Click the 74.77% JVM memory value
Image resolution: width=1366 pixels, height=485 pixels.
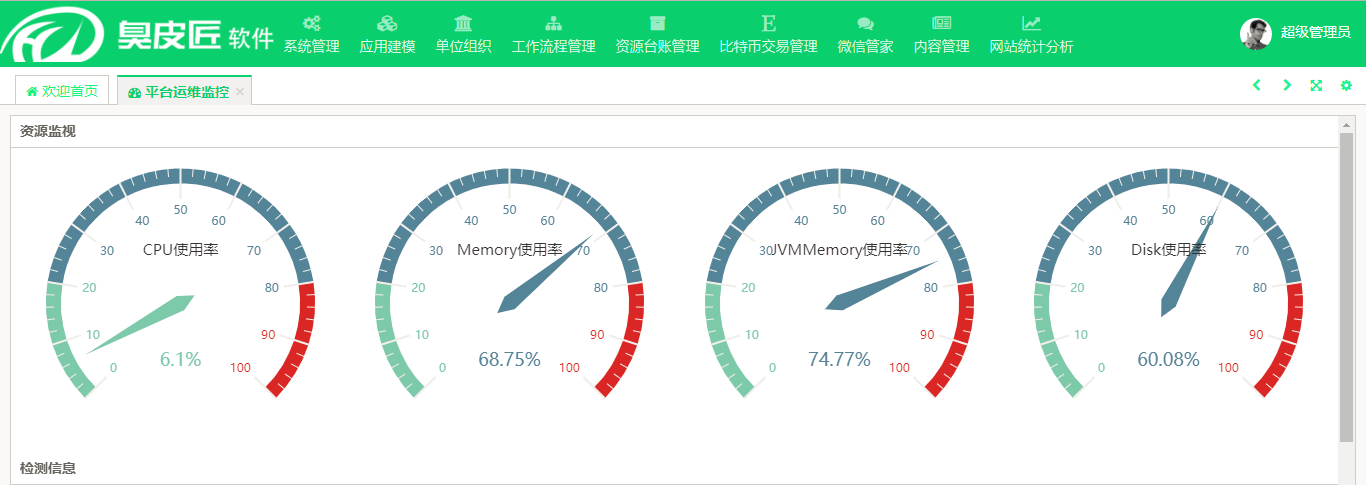[839, 359]
